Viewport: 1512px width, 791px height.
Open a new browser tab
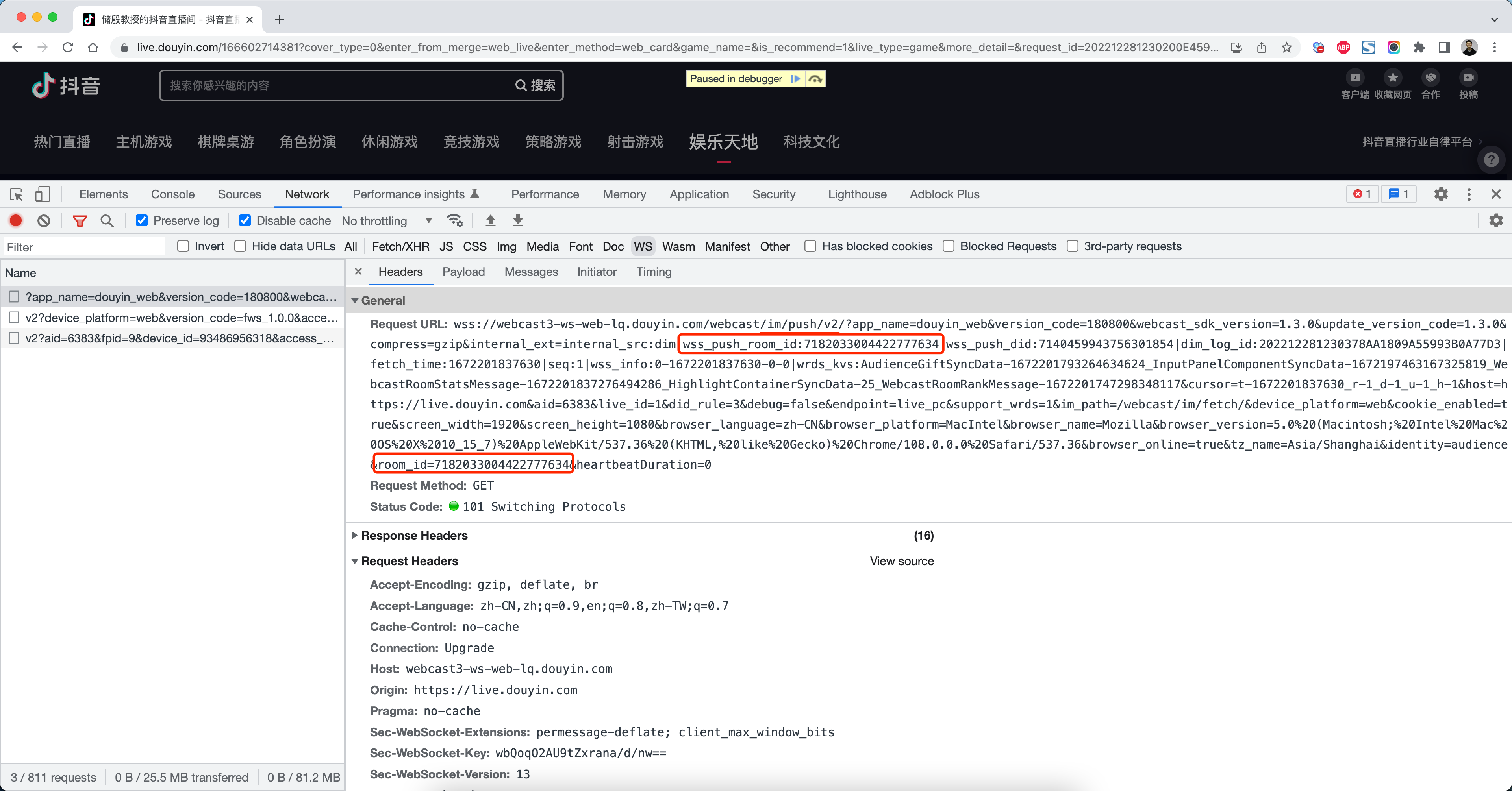(x=280, y=19)
